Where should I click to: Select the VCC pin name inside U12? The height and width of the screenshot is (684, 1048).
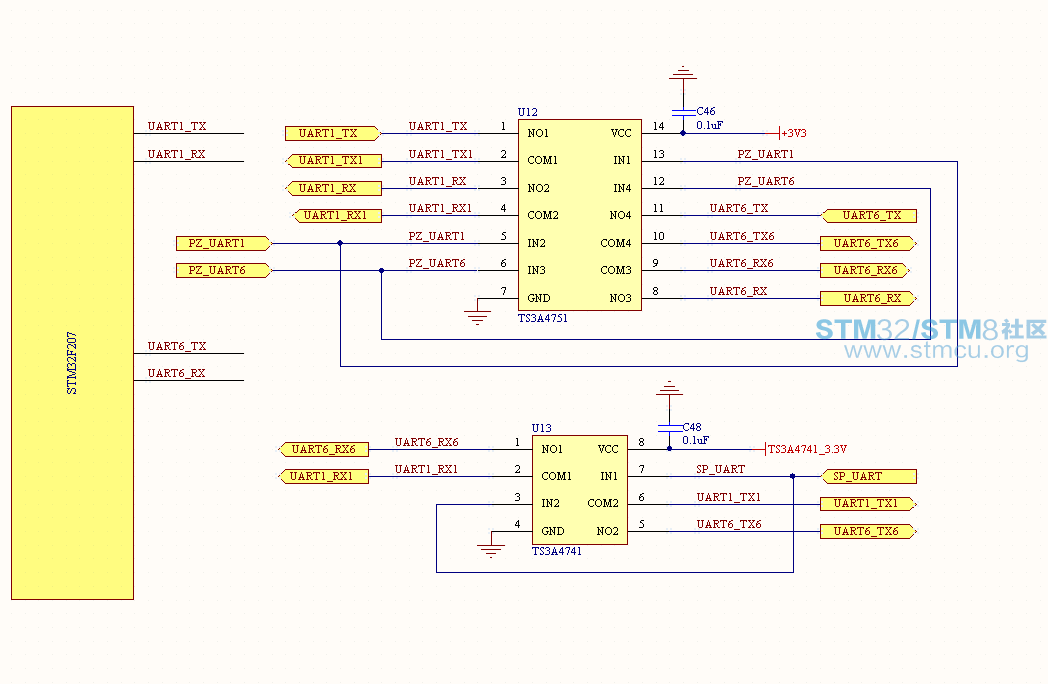point(621,133)
